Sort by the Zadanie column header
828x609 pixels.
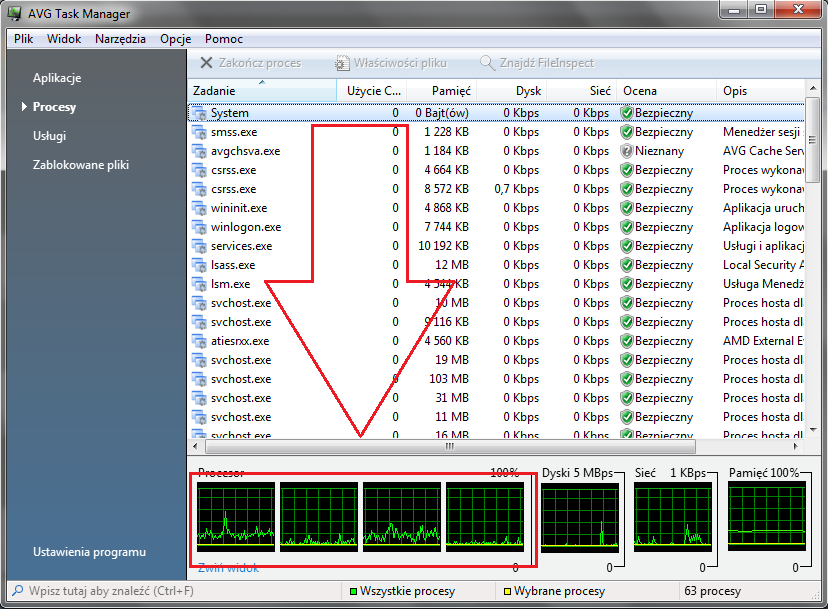(x=262, y=90)
